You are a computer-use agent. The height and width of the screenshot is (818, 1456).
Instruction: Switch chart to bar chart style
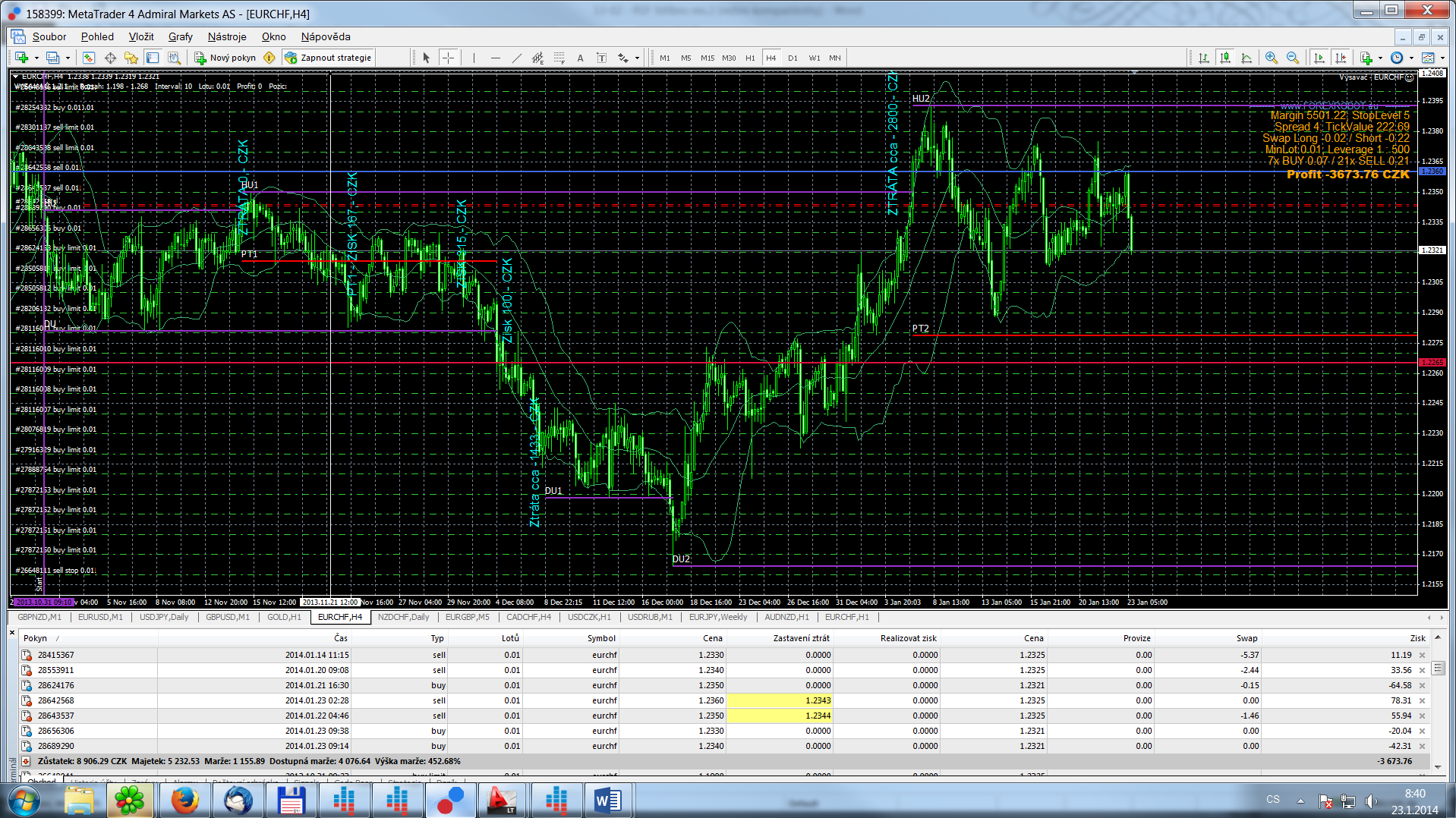1203,58
